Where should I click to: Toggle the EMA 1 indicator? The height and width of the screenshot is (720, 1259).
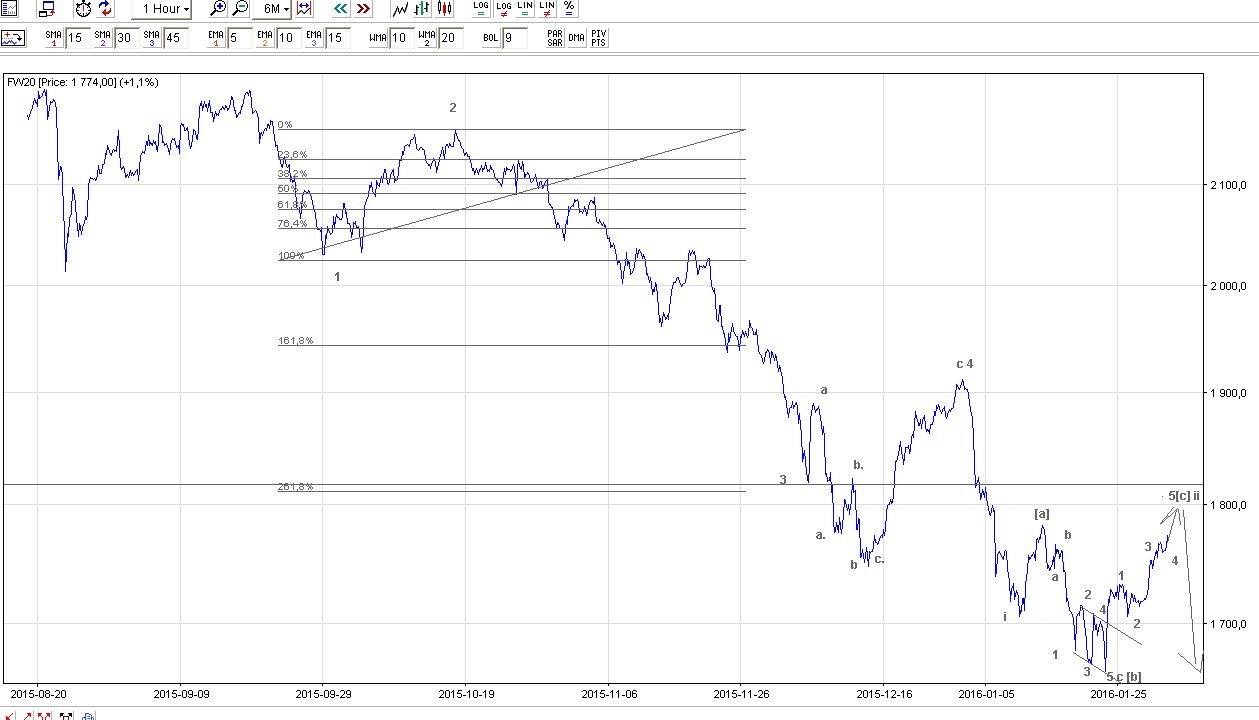[x=215, y=38]
